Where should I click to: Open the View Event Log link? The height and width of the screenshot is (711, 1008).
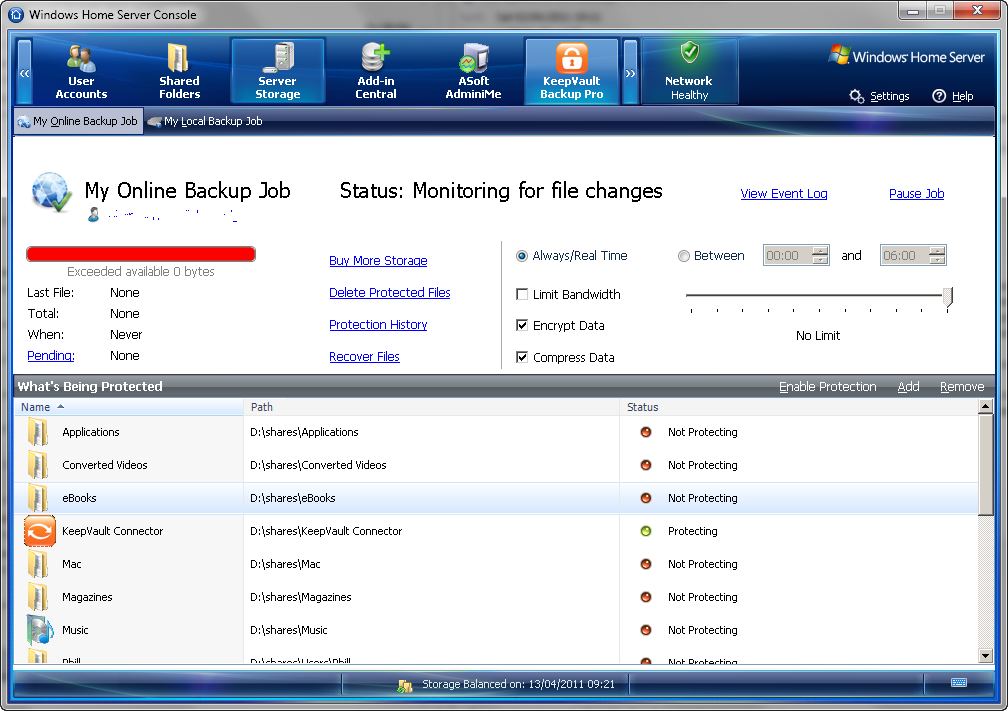[784, 194]
